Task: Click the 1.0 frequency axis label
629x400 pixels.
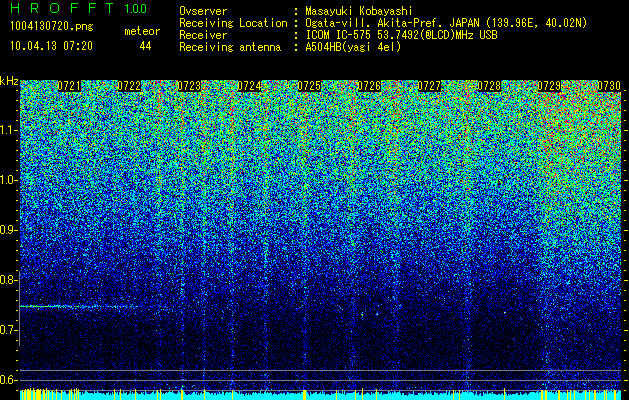Action: coord(7,180)
